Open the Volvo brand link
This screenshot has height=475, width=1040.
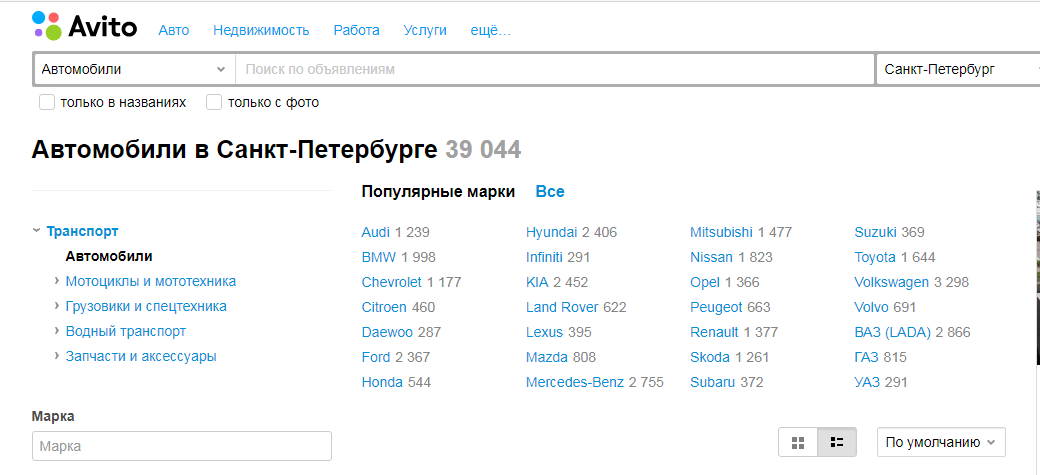pos(871,307)
